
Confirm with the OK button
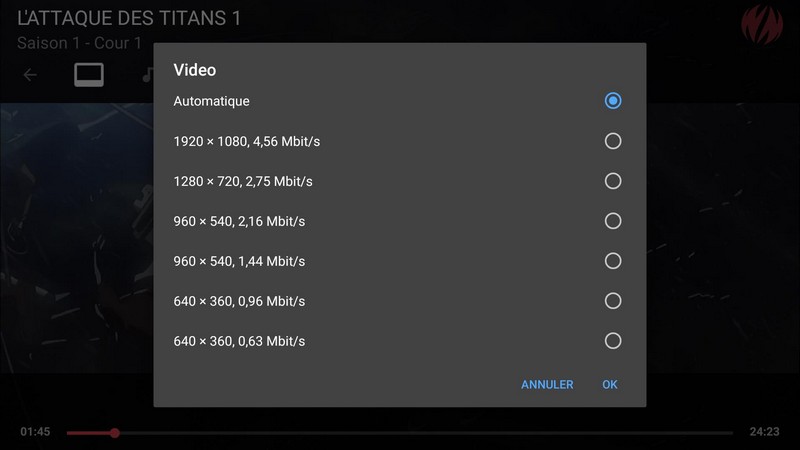[x=610, y=385]
